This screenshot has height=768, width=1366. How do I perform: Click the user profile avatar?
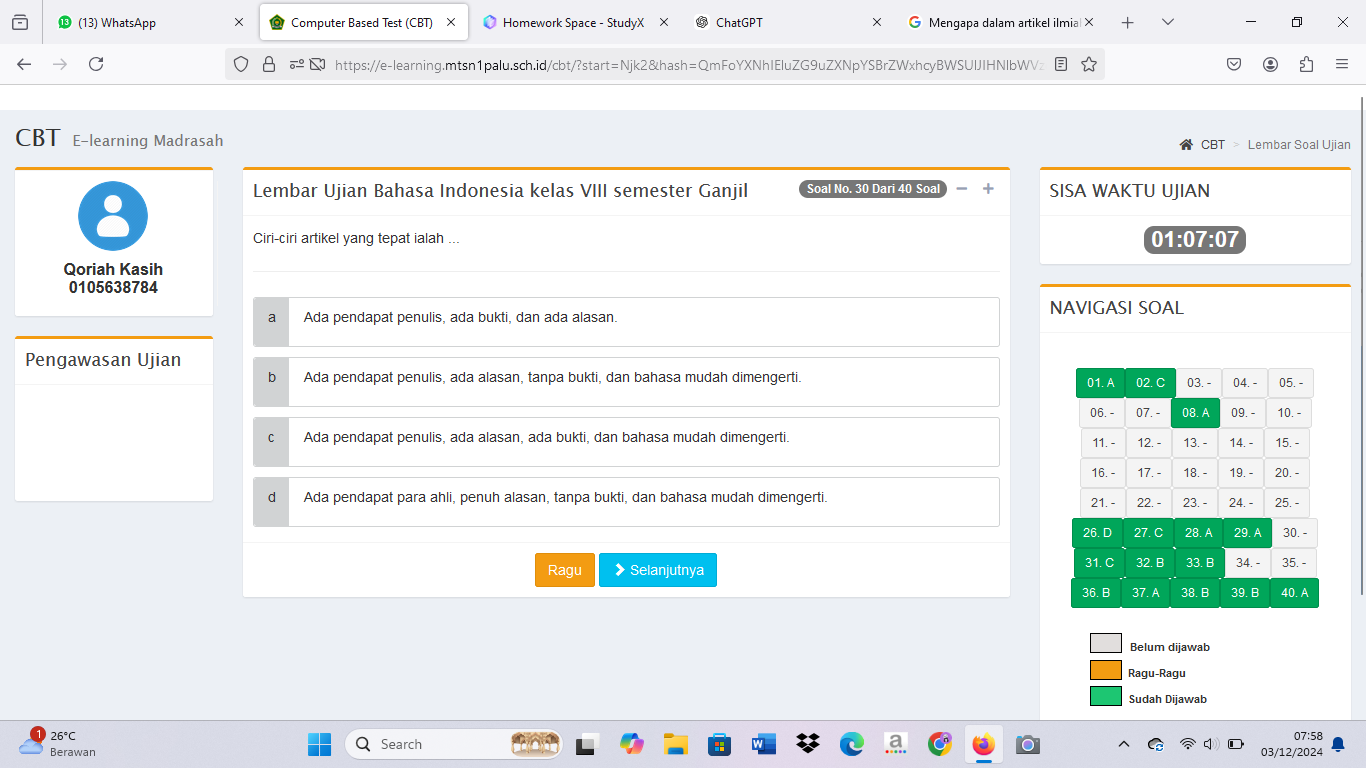coord(113,216)
